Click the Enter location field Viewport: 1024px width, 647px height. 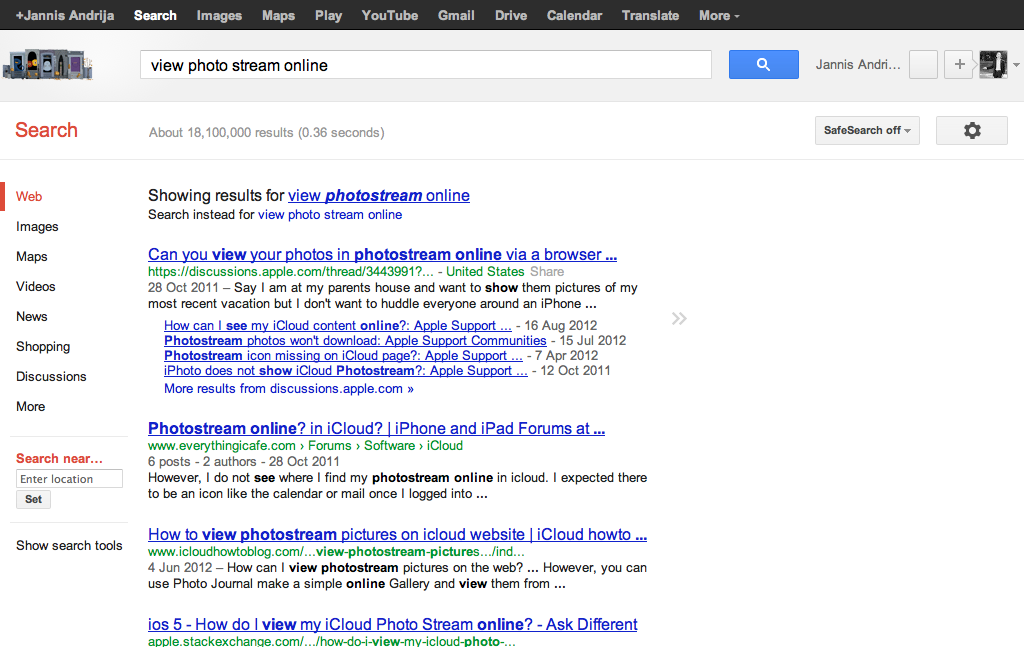(x=69, y=479)
